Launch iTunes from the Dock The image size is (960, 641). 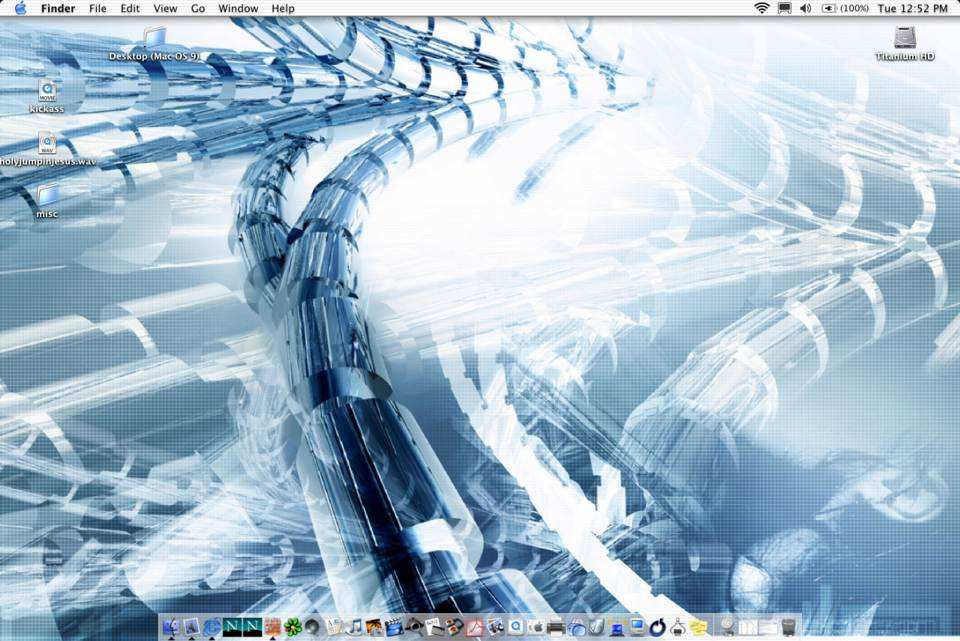coord(354,627)
